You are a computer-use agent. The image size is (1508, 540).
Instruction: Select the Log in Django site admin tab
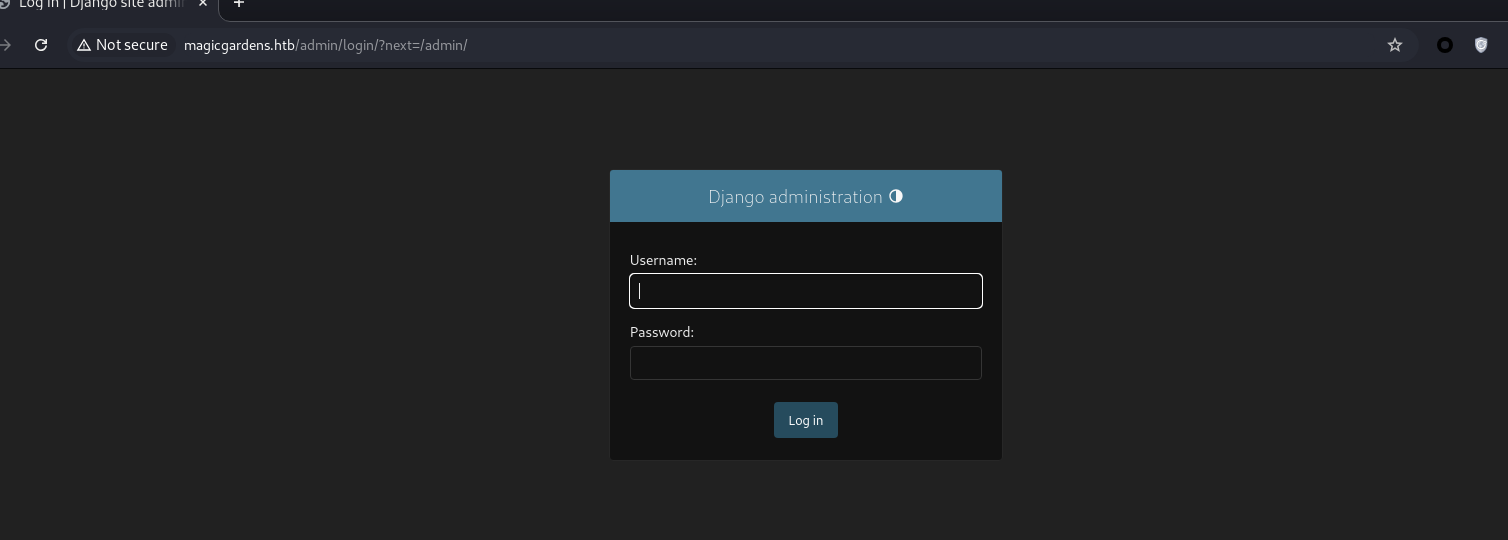100,5
